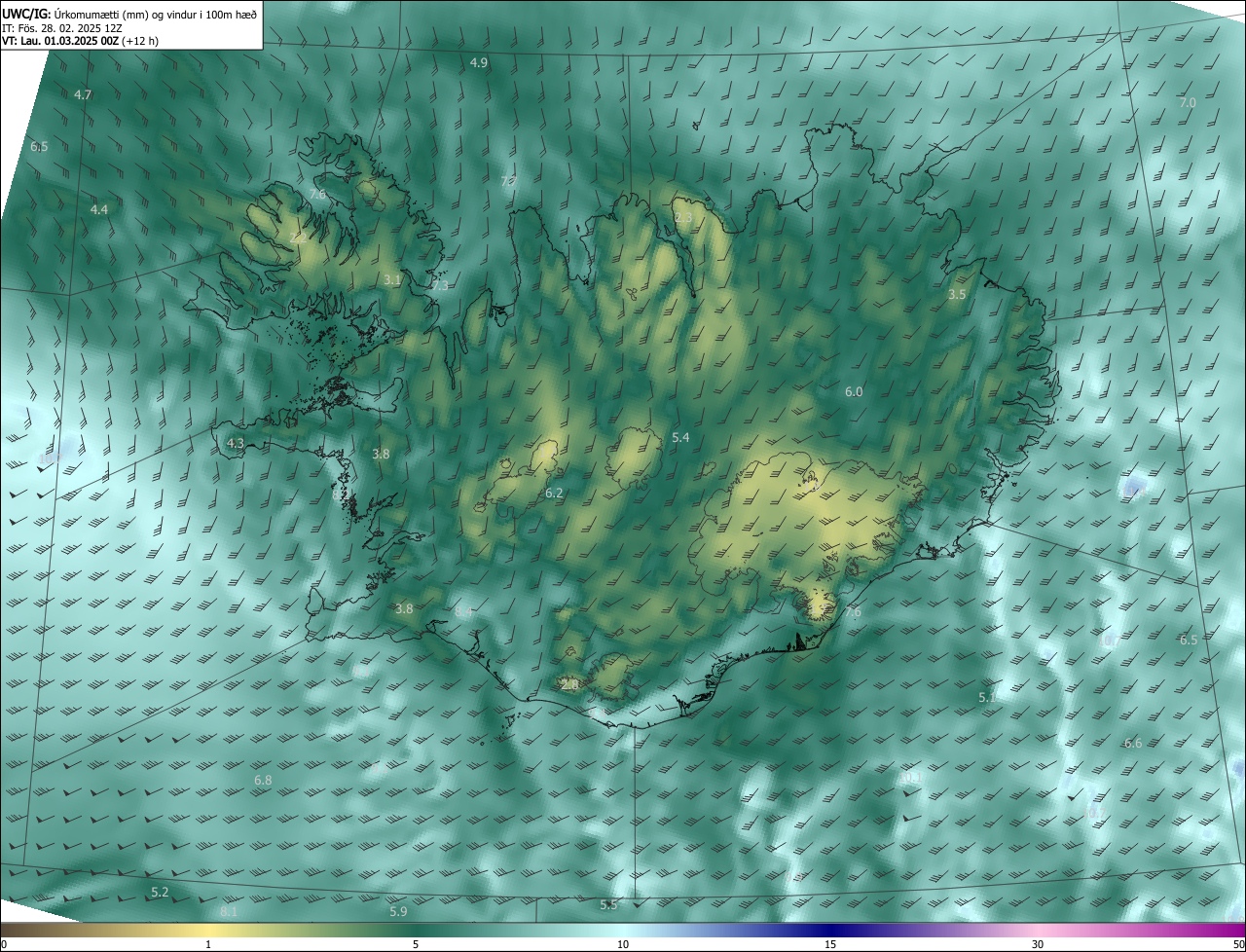The height and width of the screenshot is (952, 1246).
Task: Click the 5.4 value label
Action: pos(680,438)
